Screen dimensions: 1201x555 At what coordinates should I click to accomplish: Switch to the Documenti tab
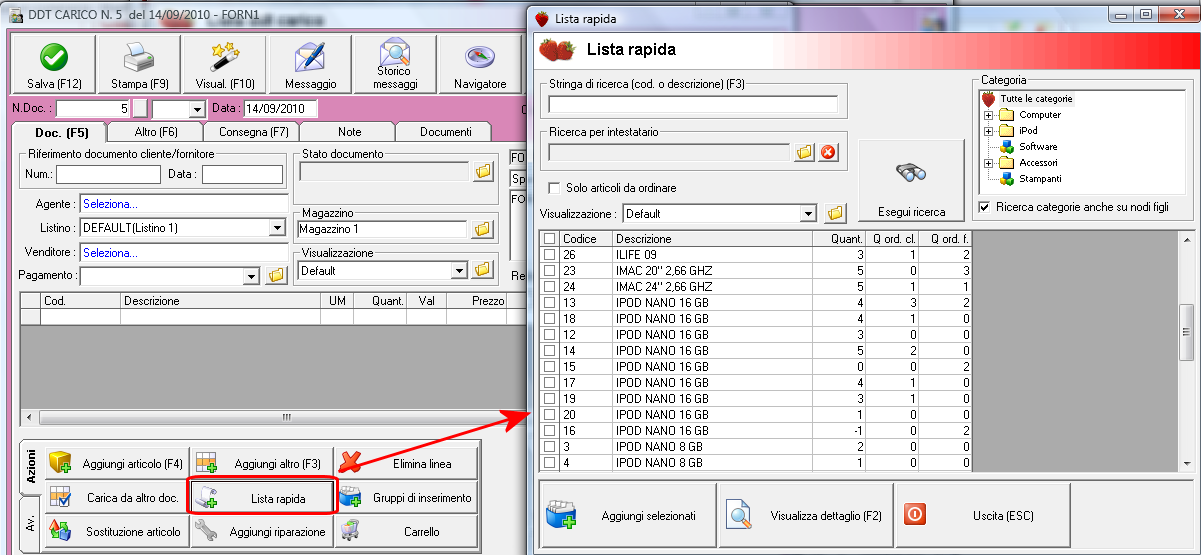pos(445,131)
